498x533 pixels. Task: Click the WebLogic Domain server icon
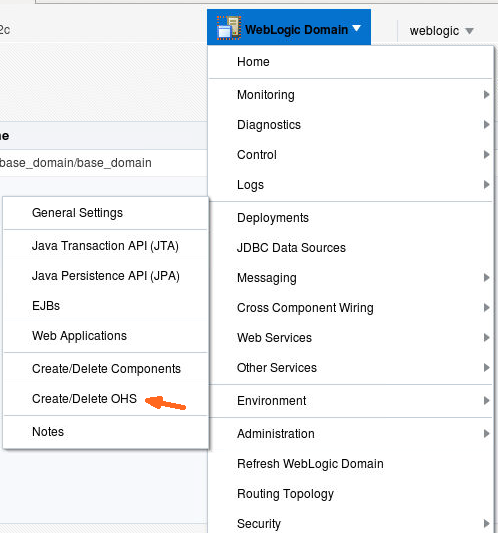point(229,28)
